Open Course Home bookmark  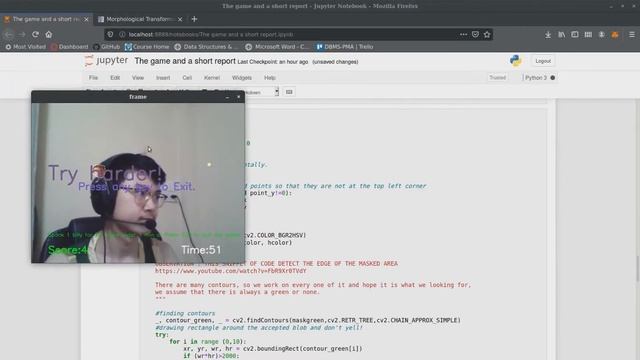[147, 47]
